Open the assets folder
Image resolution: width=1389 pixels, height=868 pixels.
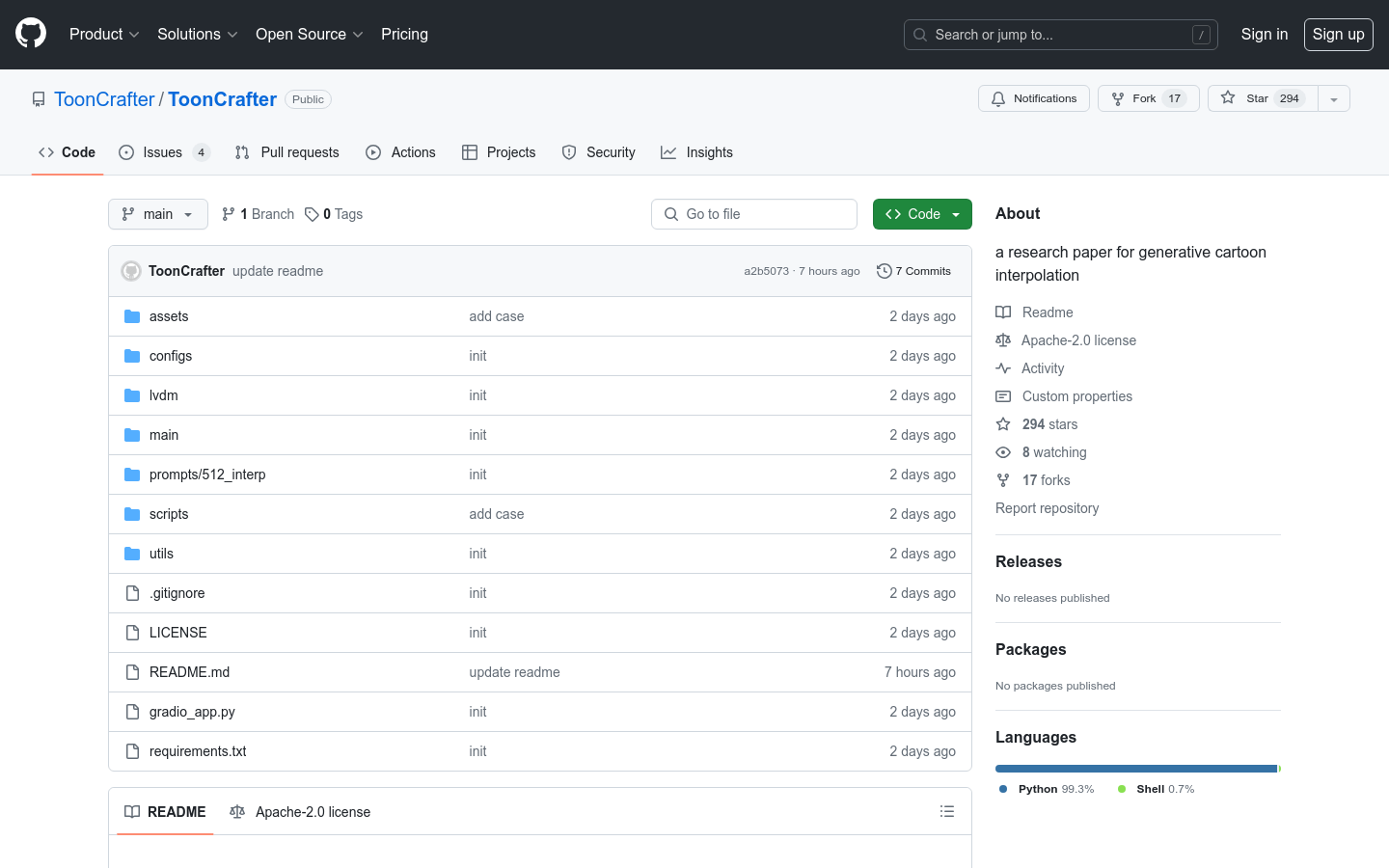point(169,316)
